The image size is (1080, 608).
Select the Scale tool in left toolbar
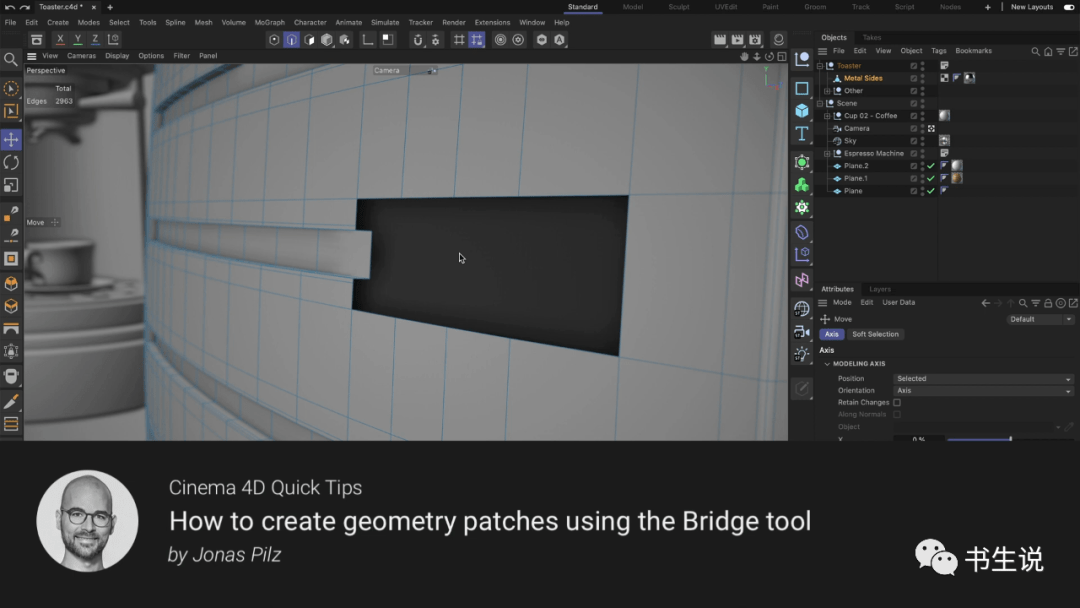(x=11, y=185)
